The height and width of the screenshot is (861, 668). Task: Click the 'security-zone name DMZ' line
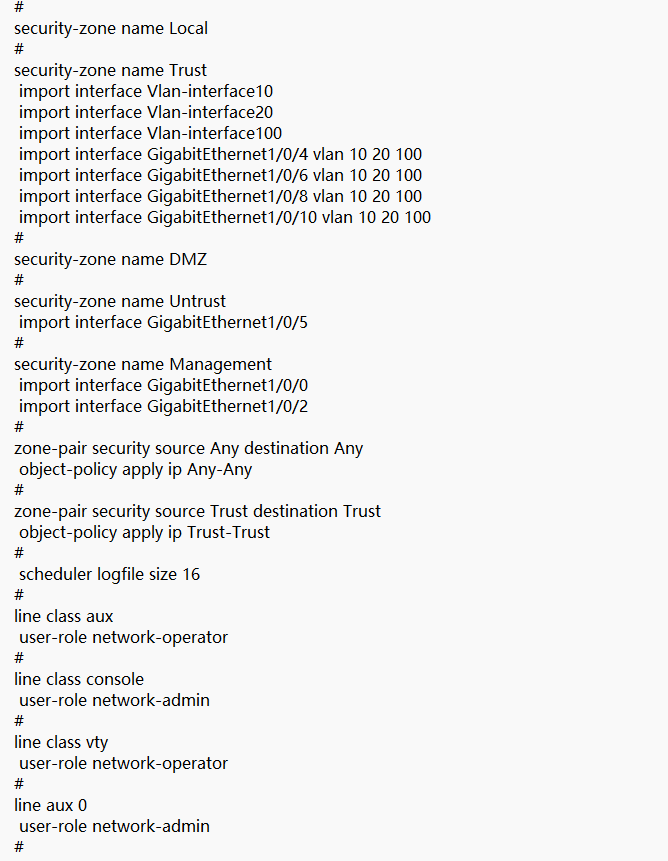[x=110, y=259]
